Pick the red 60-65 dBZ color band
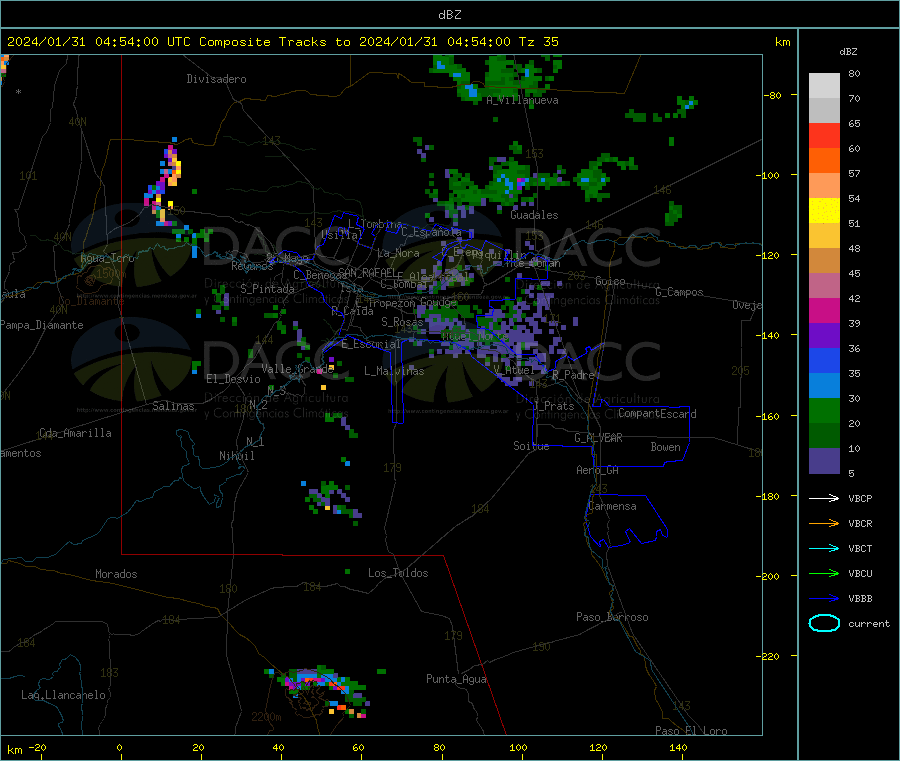Viewport: 900px width, 761px height. [x=824, y=135]
